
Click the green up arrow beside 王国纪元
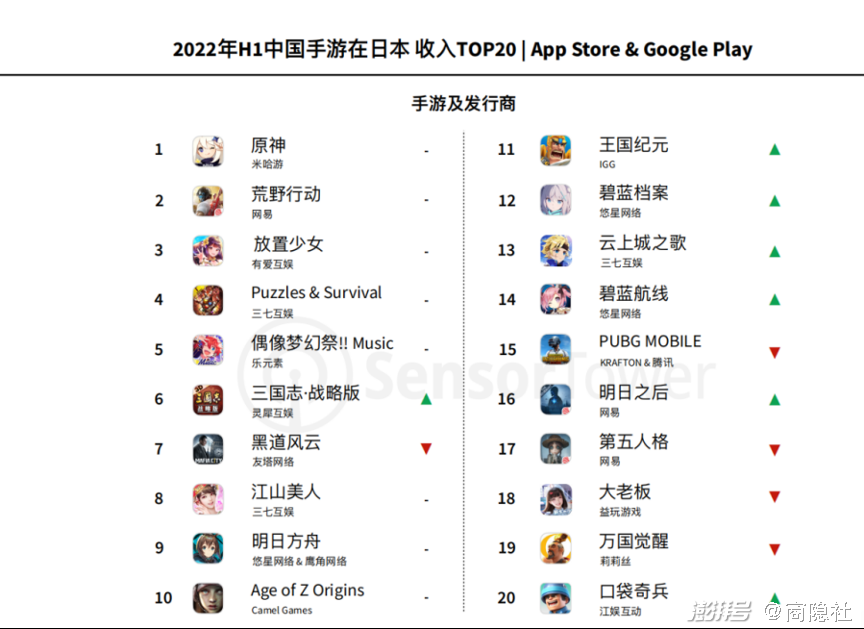tap(774, 150)
